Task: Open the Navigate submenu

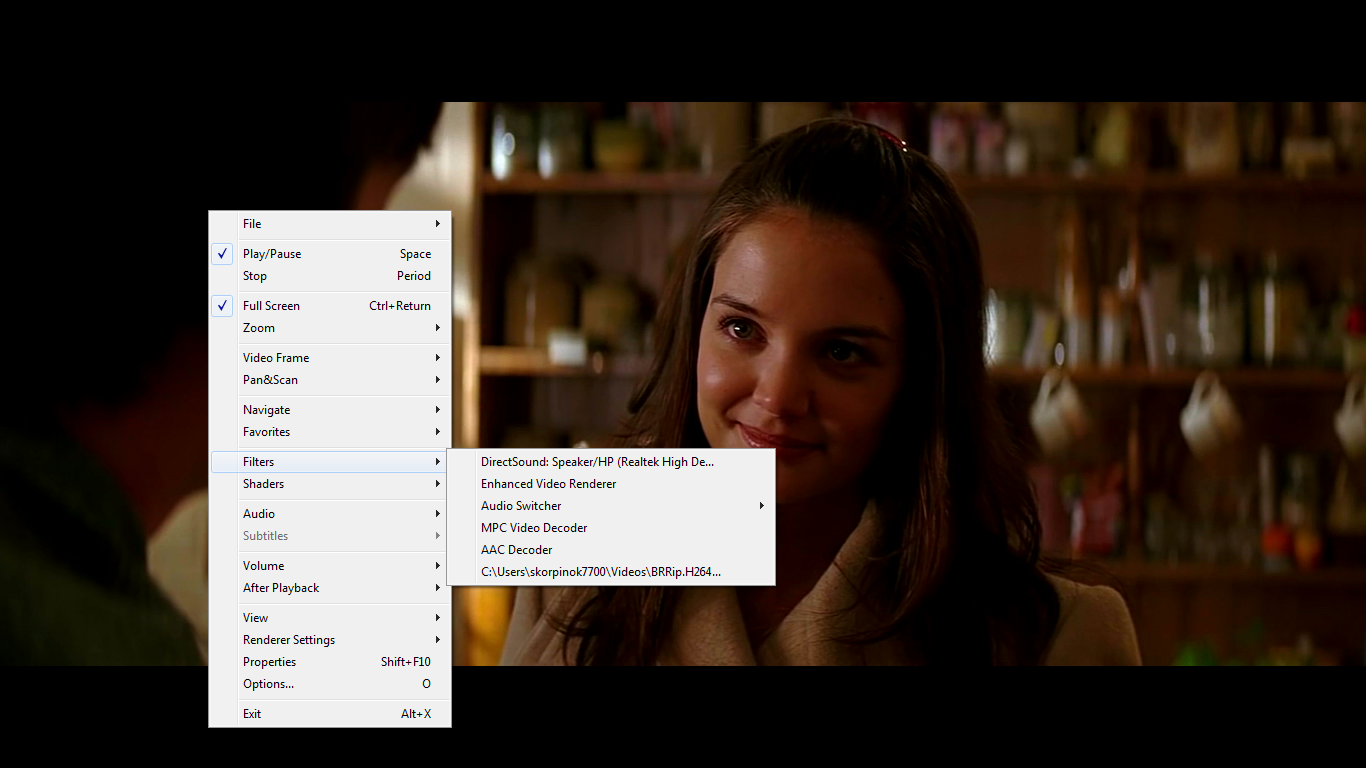Action: click(330, 410)
